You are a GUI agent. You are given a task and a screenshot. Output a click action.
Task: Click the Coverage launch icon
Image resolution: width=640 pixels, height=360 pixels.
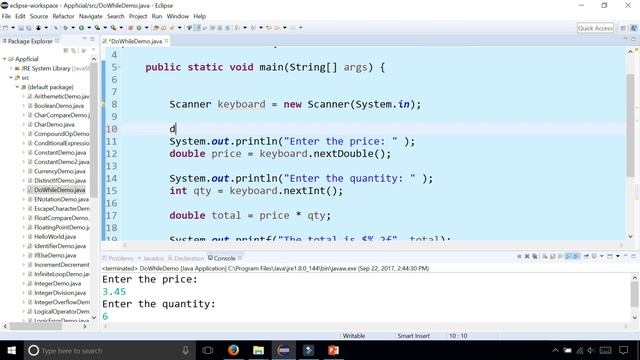97,28
